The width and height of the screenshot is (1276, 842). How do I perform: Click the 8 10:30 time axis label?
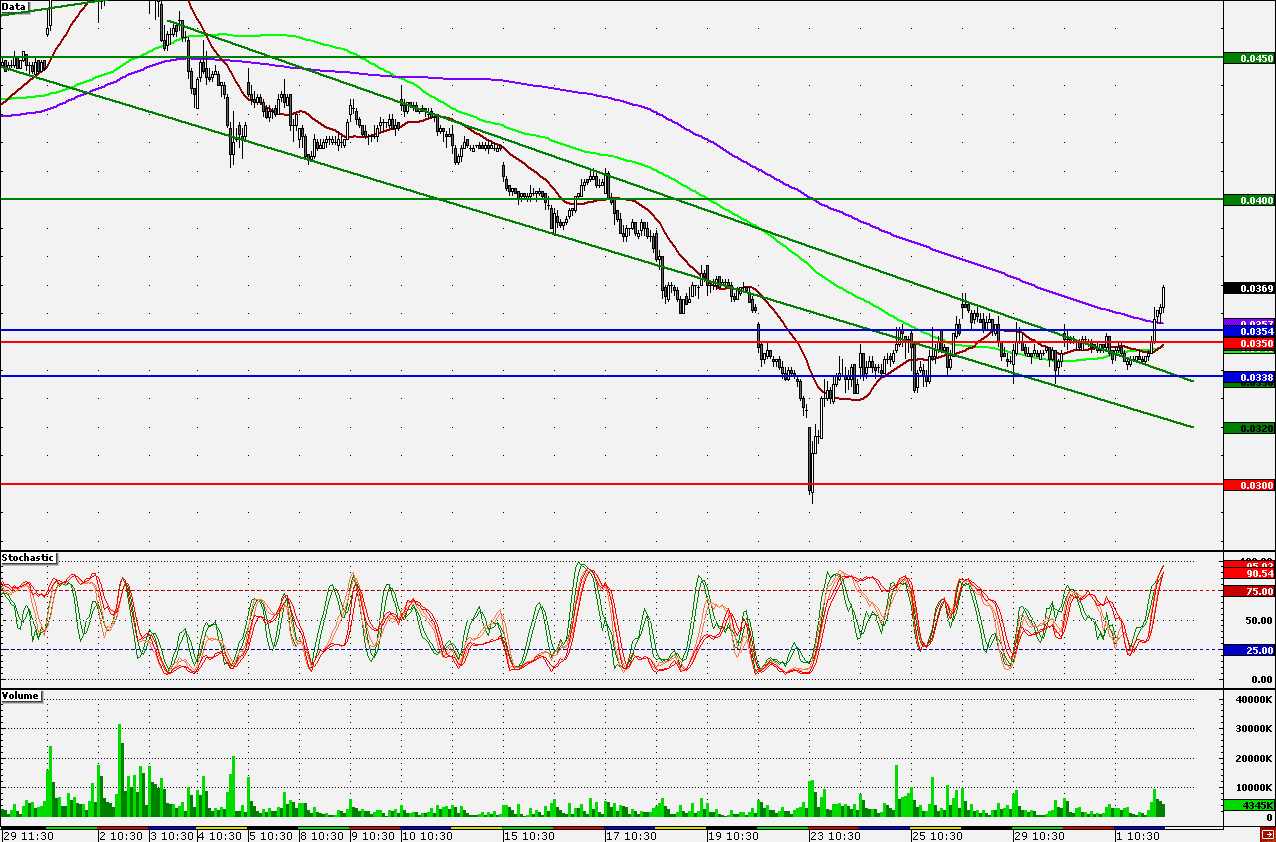(x=323, y=836)
